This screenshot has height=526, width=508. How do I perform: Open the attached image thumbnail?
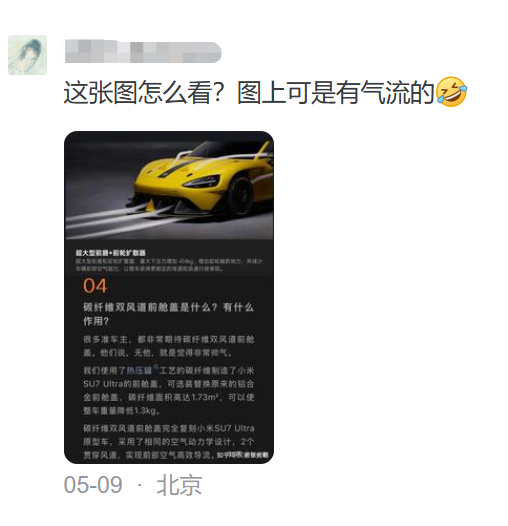click(x=169, y=297)
